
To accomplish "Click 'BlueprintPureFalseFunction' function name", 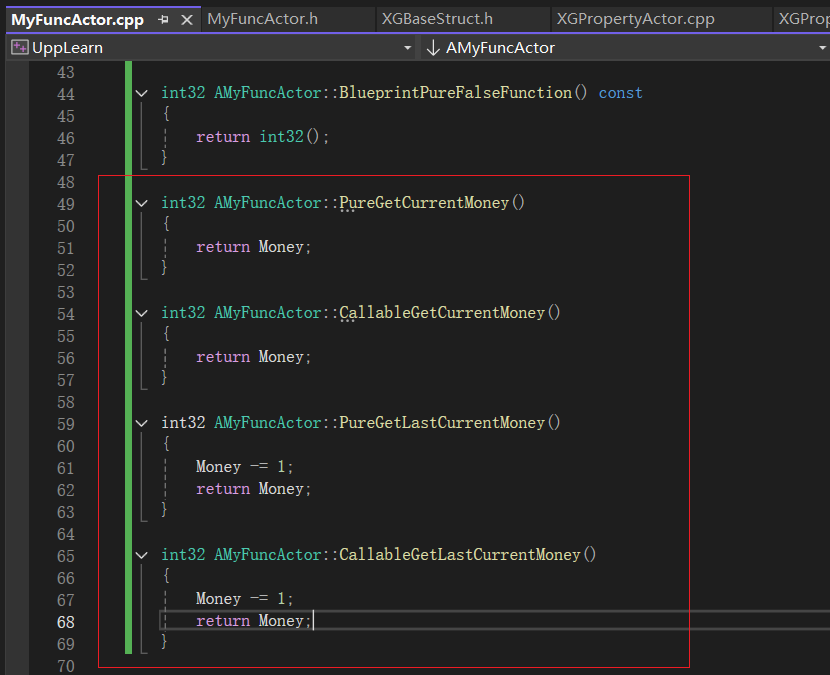I will 455,93.
